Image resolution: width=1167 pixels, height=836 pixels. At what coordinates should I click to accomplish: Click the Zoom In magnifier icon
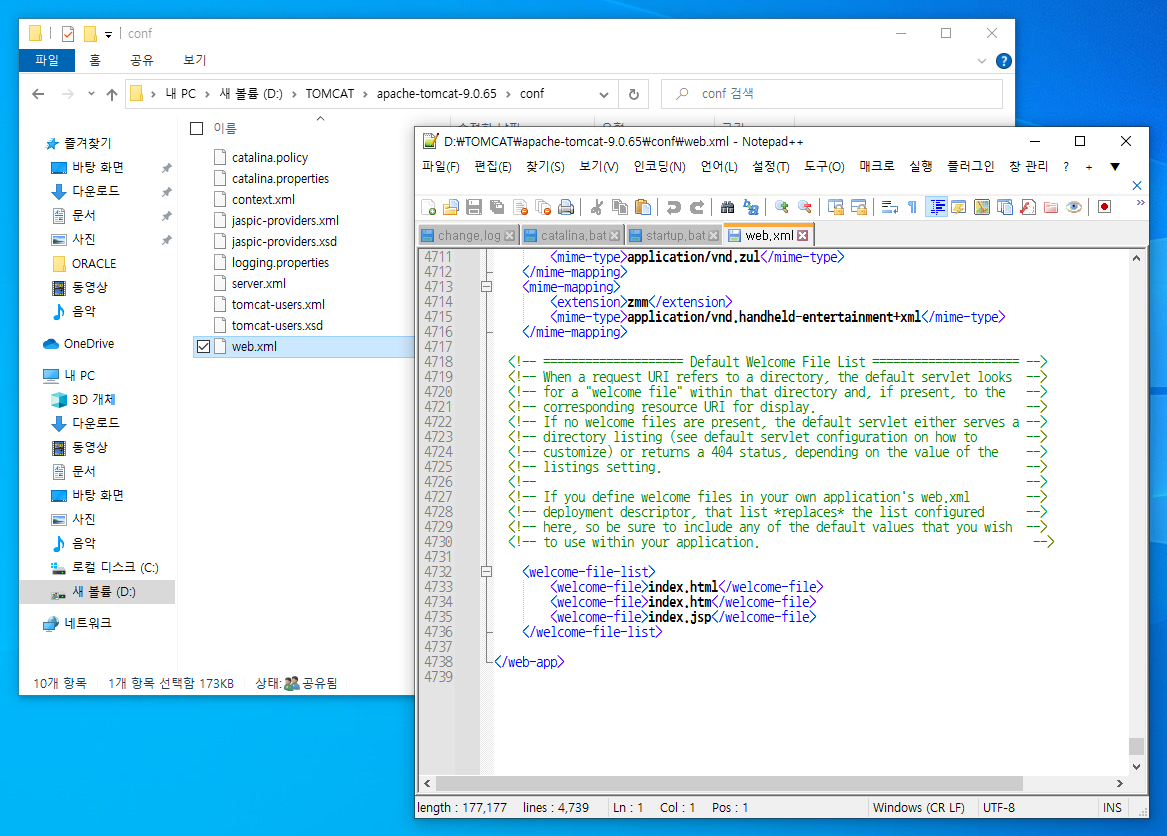point(782,207)
